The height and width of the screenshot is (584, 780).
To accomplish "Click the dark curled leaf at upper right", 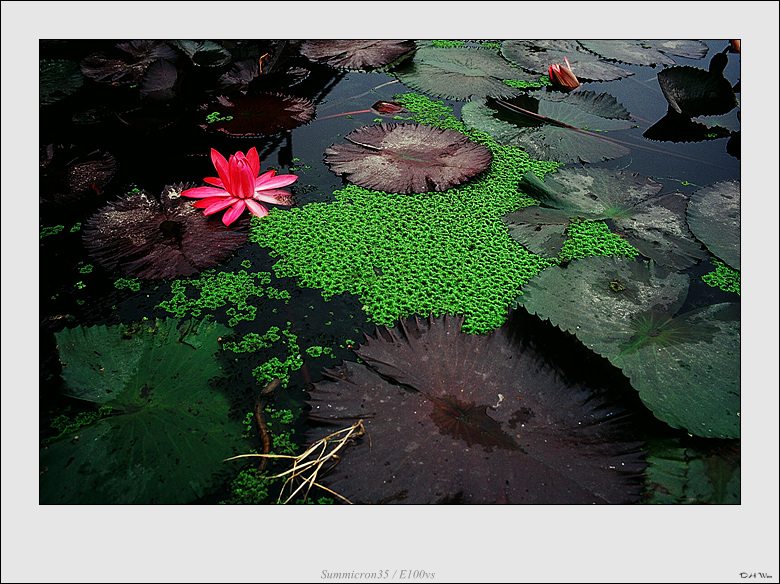I will point(695,92).
